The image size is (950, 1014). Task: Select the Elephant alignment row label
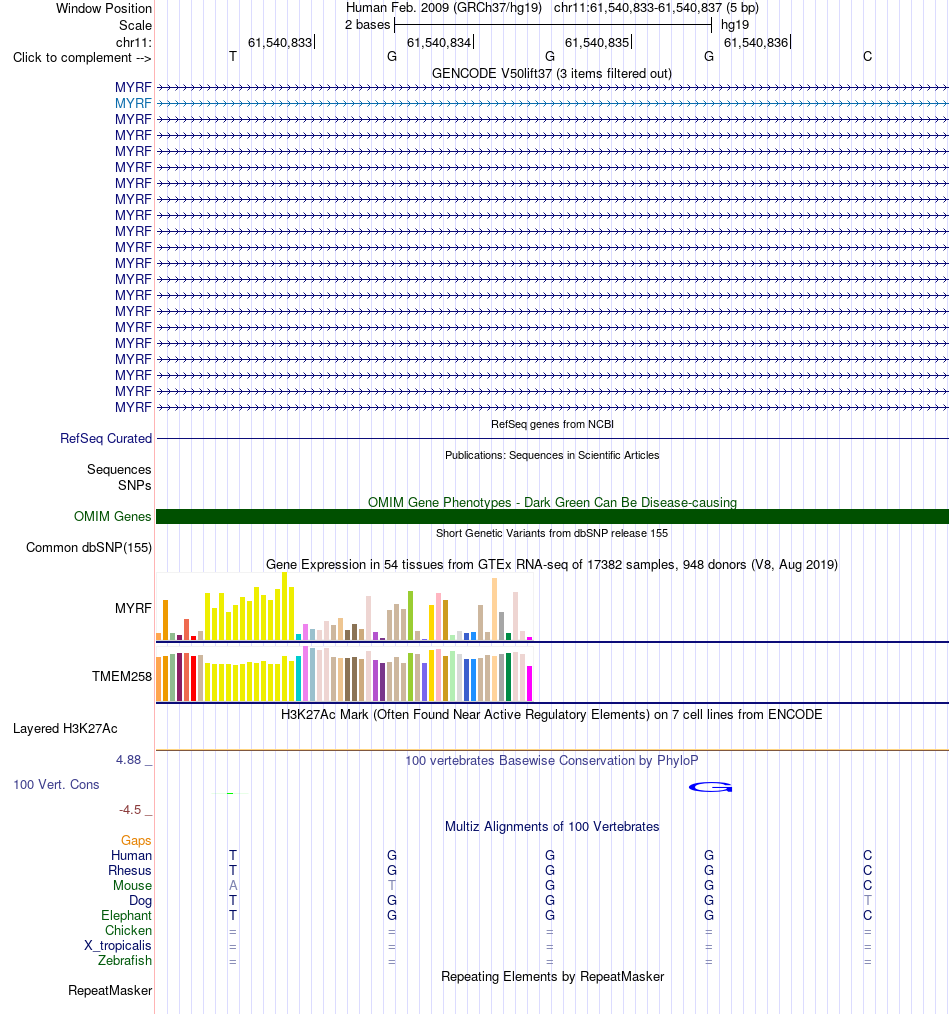[127, 916]
